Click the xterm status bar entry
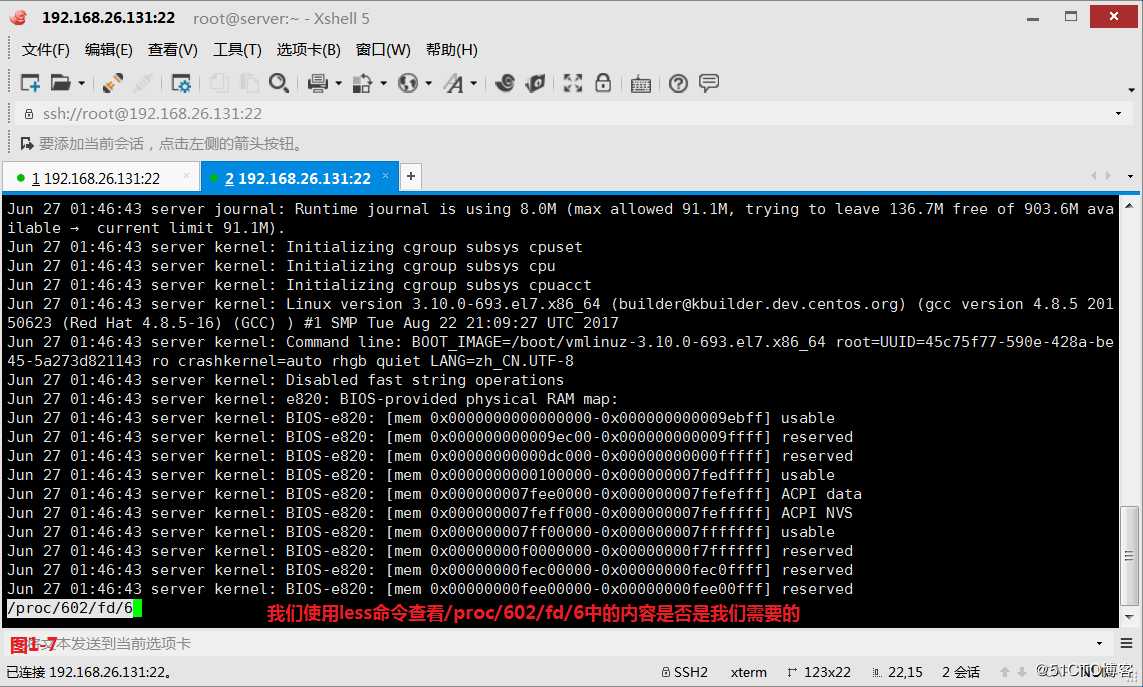Viewport: 1143px width, 687px height. (749, 672)
